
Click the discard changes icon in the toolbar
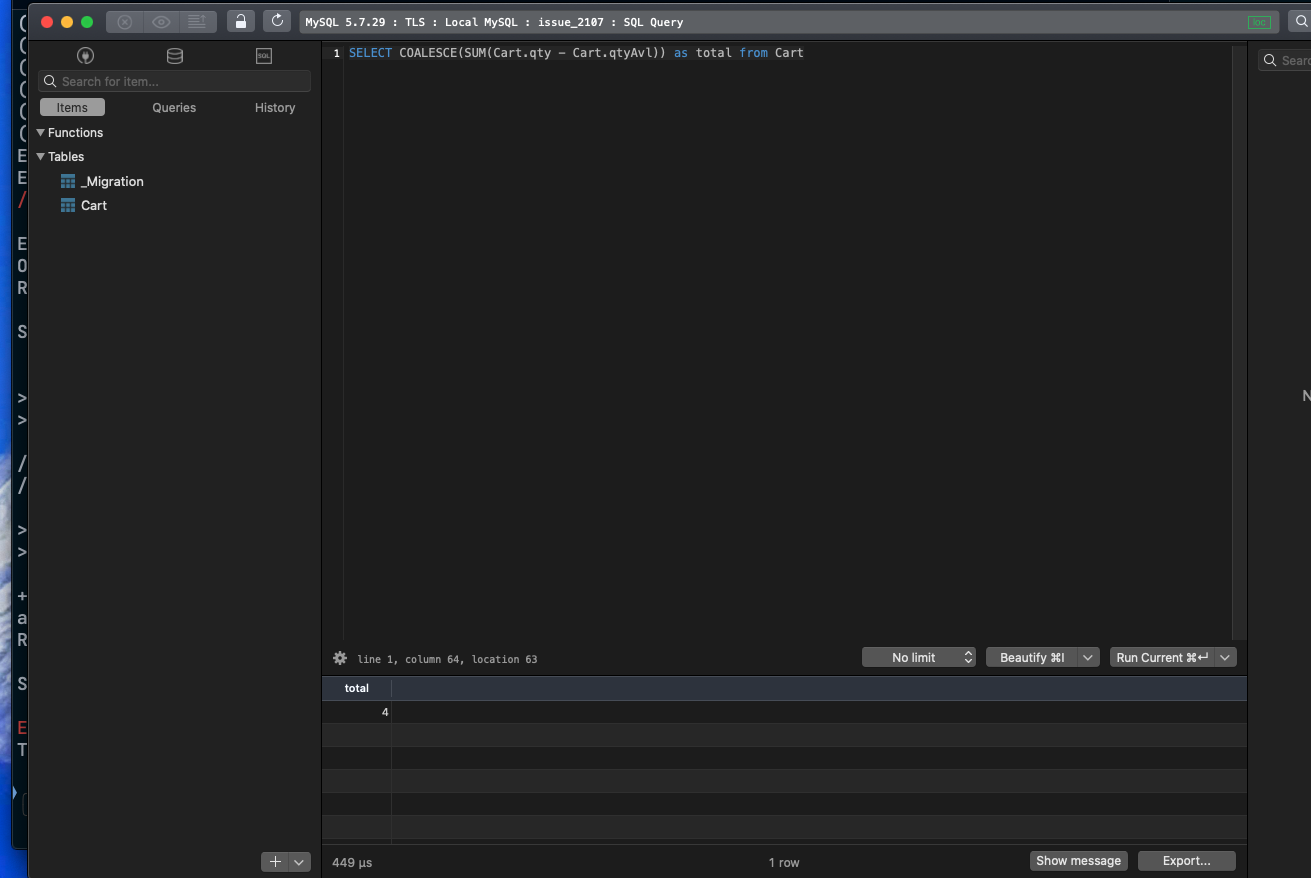coord(123,21)
